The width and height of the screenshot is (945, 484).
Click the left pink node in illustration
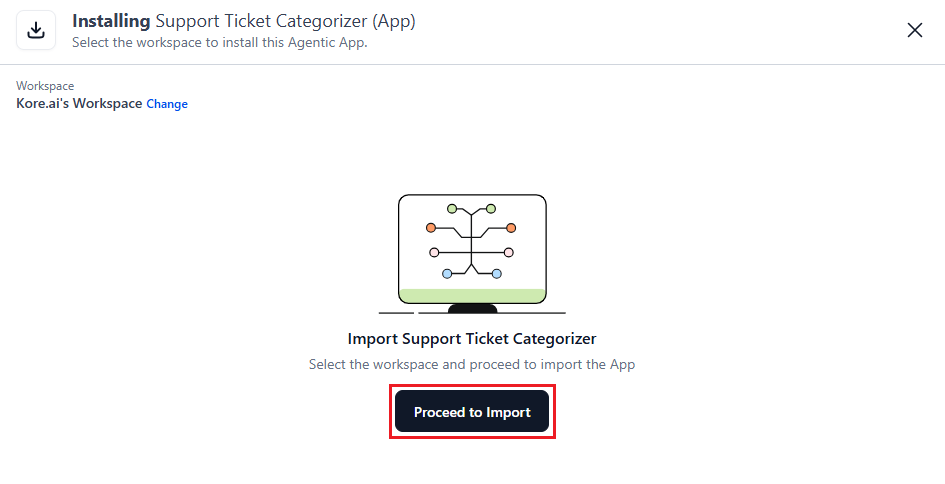pyautogui.click(x=434, y=252)
